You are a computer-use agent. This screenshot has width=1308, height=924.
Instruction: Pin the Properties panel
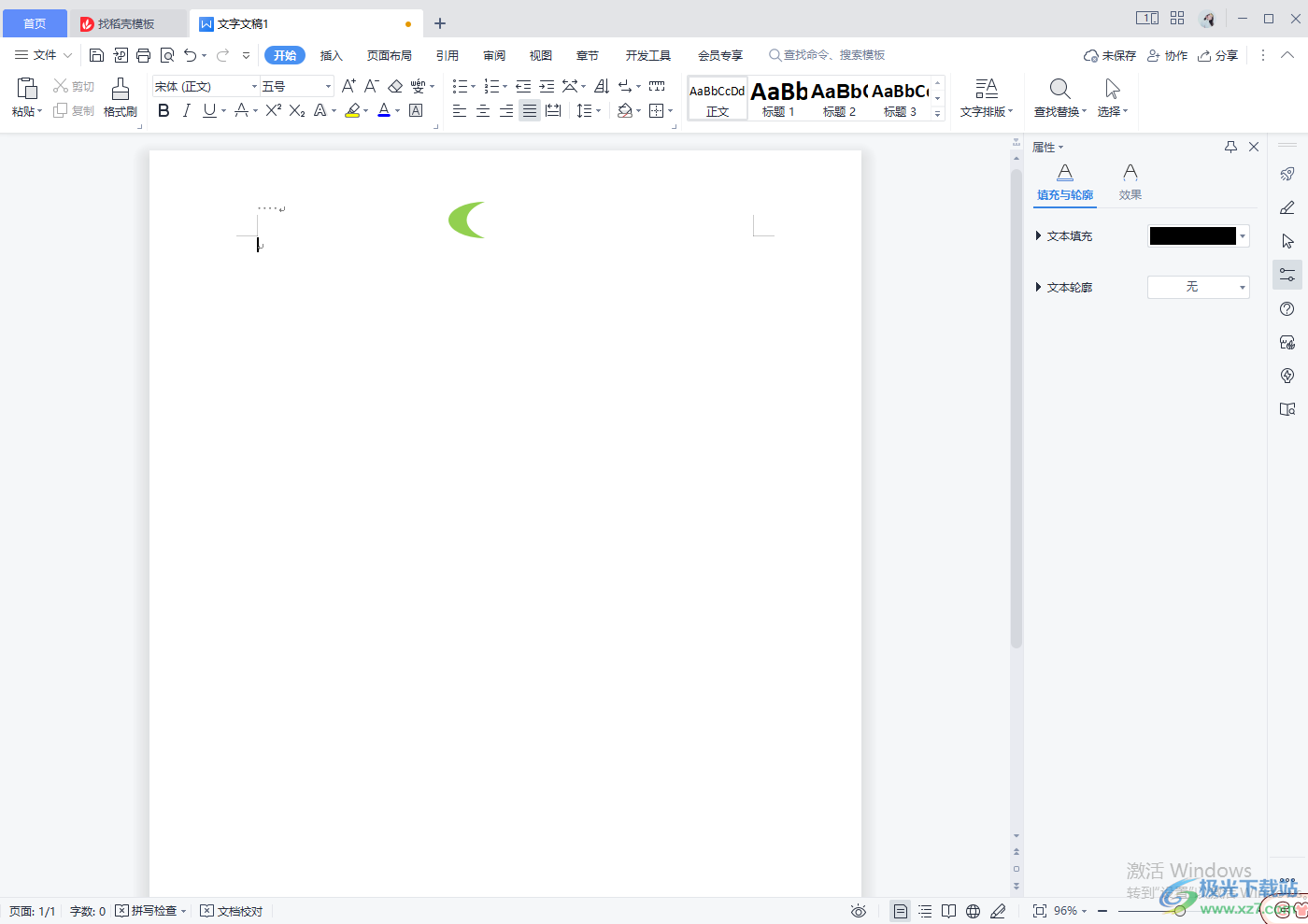[x=1230, y=147]
